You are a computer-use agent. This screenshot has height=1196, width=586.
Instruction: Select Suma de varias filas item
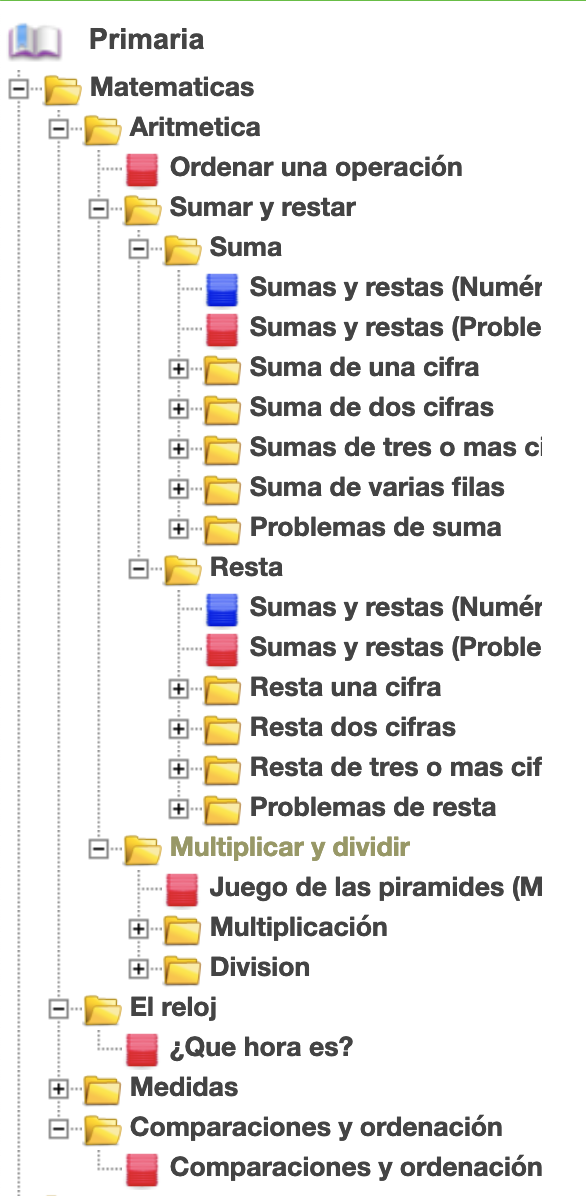point(377,487)
